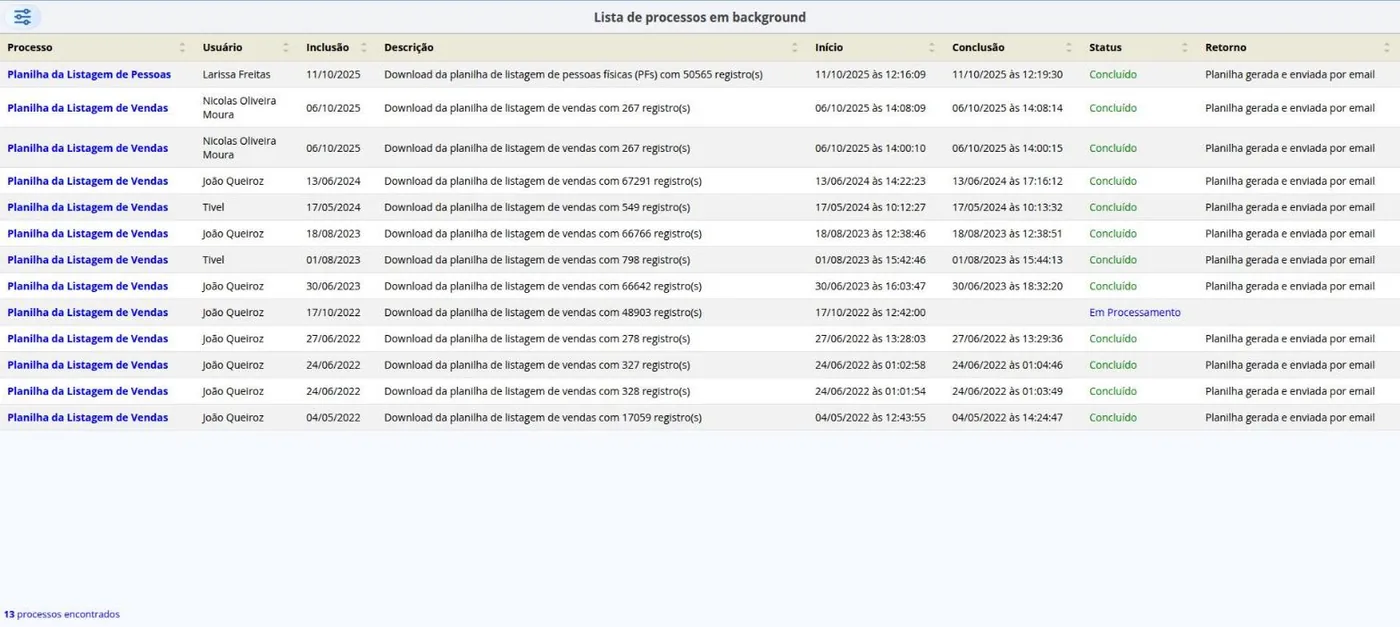Click conclusion time '06/10/2025 às 14:00:15'
The width and height of the screenshot is (1400, 627).
[x=1007, y=148]
